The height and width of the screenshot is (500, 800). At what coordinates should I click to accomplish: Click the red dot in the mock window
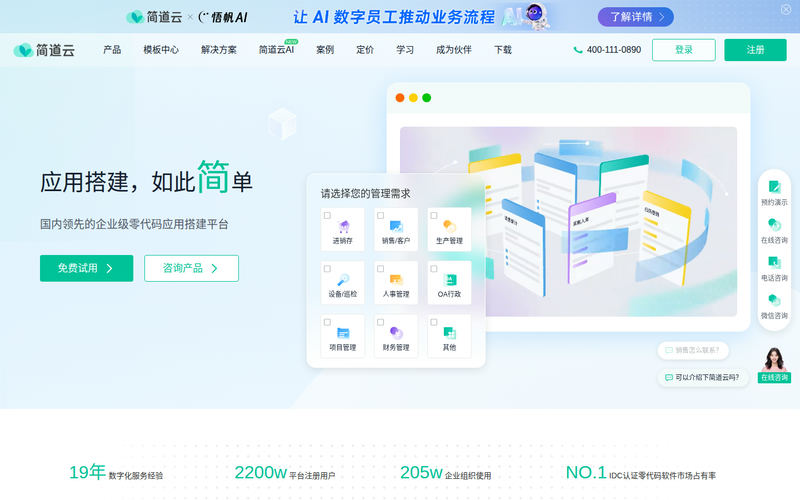[x=400, y=97]
